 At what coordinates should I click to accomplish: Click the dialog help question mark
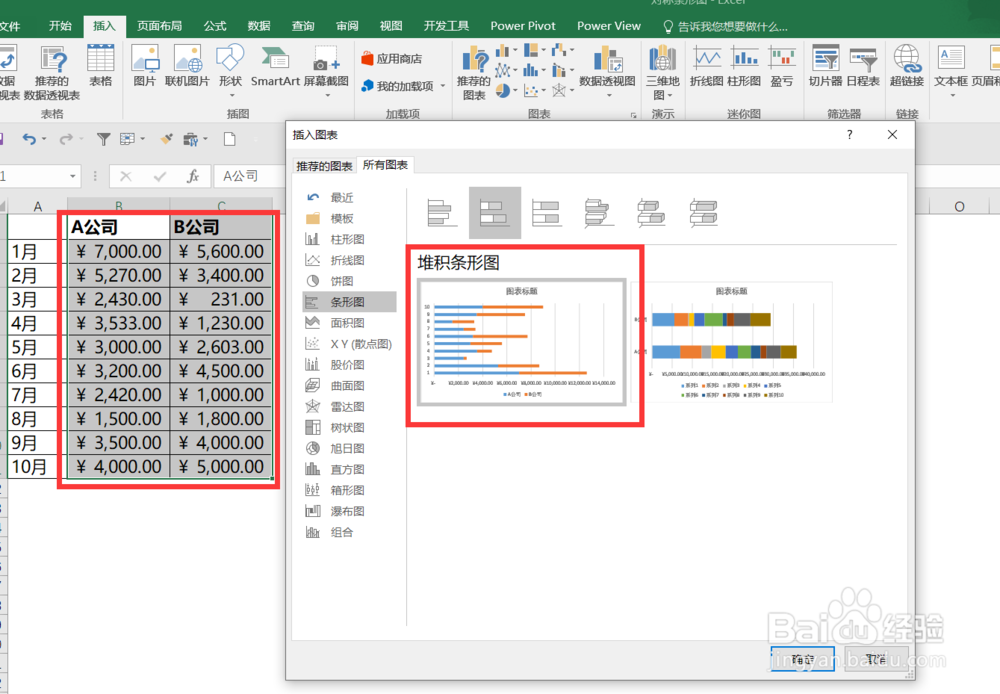pyautogui.click(x=849, y=135)
